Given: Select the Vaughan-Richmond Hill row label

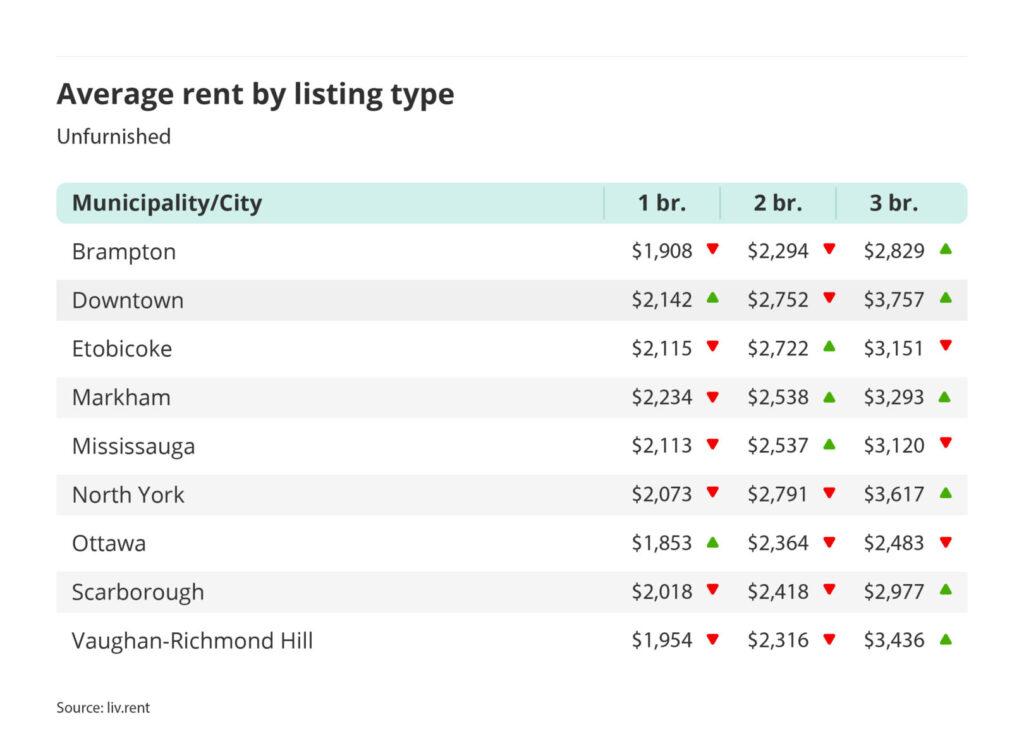Looking at the screenshot, I should click(192, 640).
